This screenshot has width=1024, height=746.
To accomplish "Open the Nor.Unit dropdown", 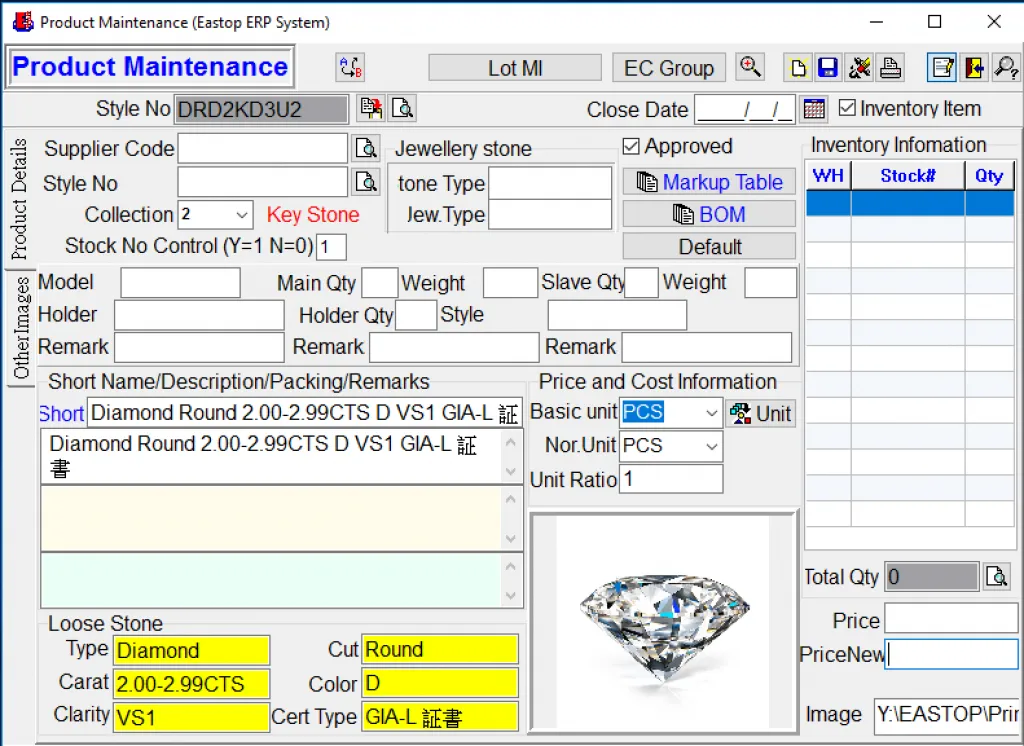I will [711, 446].
